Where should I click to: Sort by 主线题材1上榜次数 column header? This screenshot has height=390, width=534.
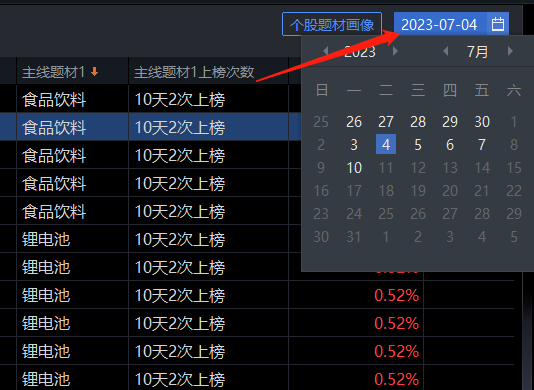(194, 72)
